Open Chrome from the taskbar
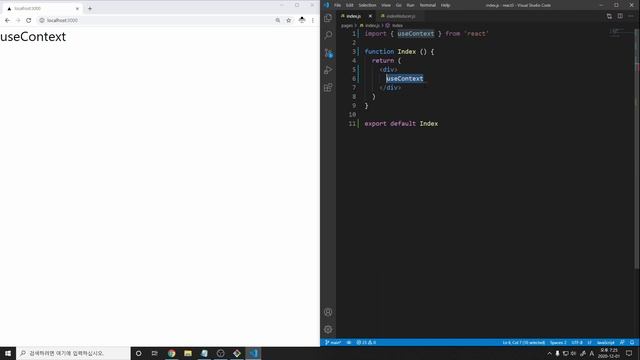 (171, 353)
